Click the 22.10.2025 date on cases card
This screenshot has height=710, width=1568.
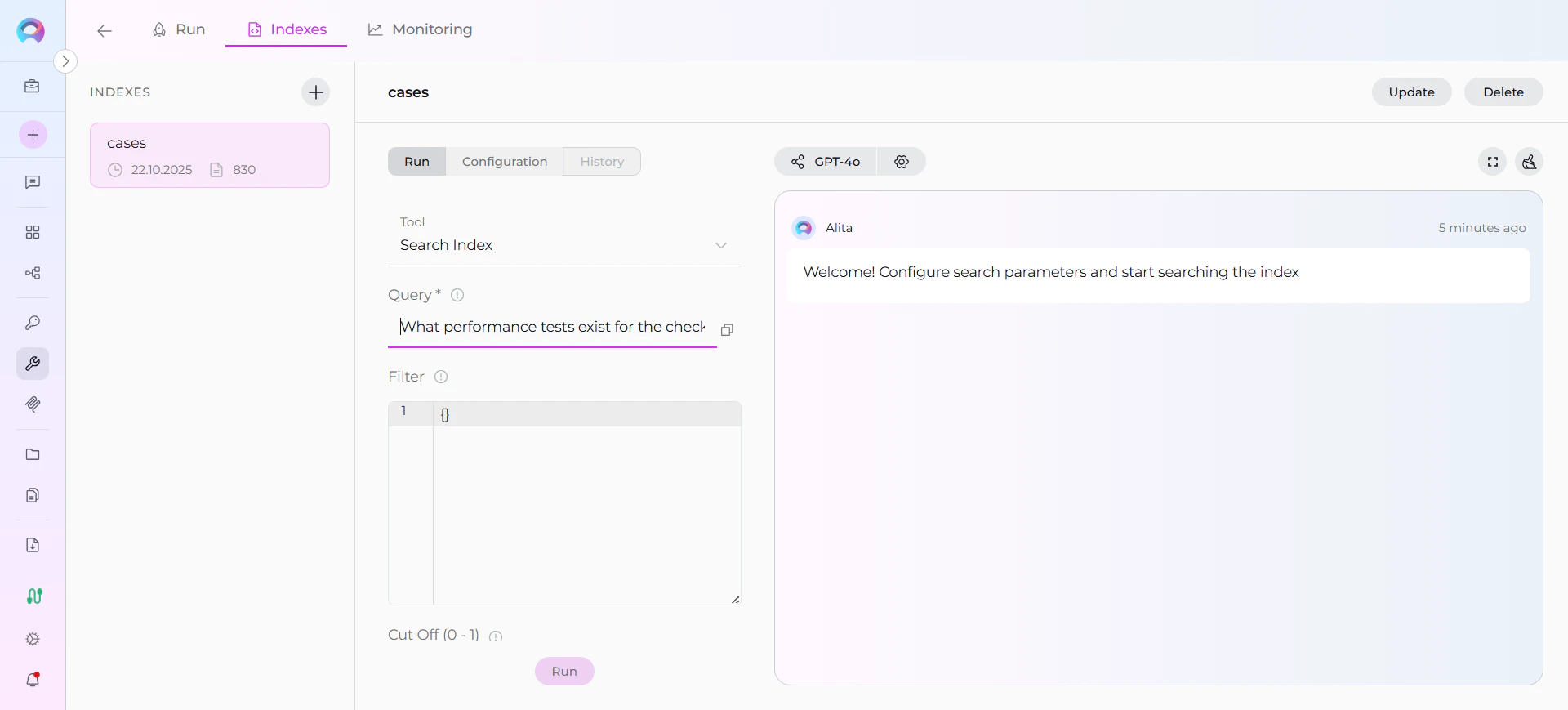coord(162,170)
